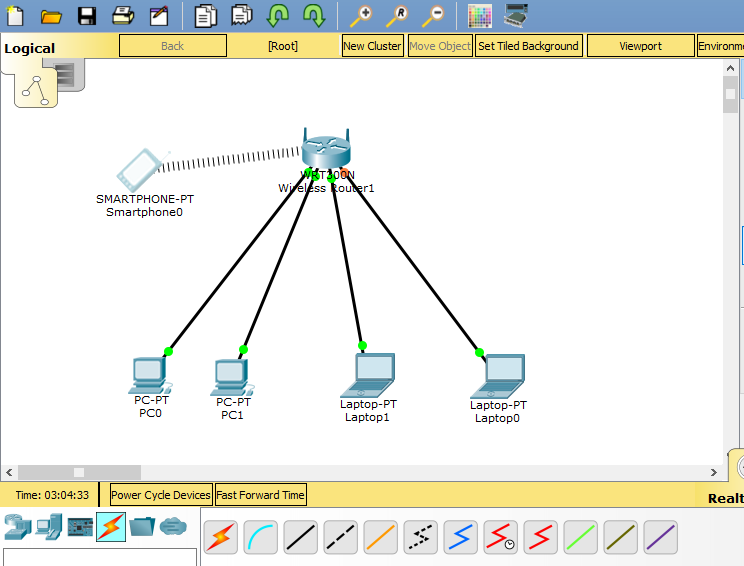Pick the cyan console cable
The height and width of the screenshot is (566, 744).
(x=260, y=537)
